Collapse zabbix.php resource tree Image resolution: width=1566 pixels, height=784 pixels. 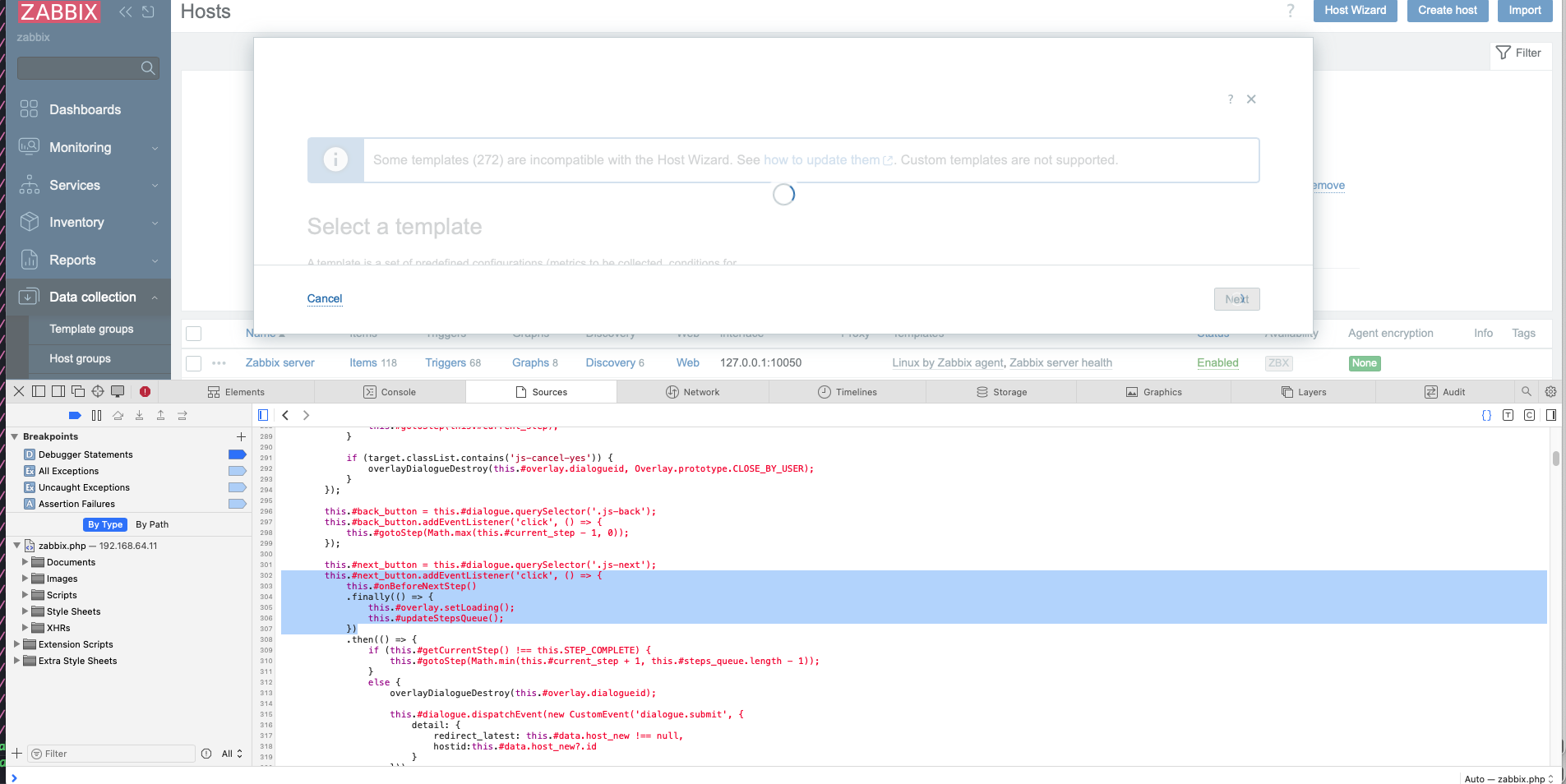tap(16, 545)
